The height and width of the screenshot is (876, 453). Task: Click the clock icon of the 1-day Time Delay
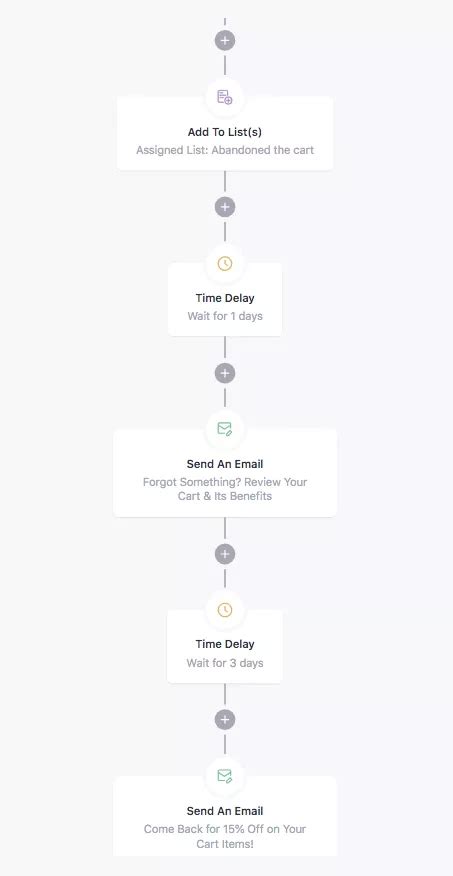tap(225, 264)
